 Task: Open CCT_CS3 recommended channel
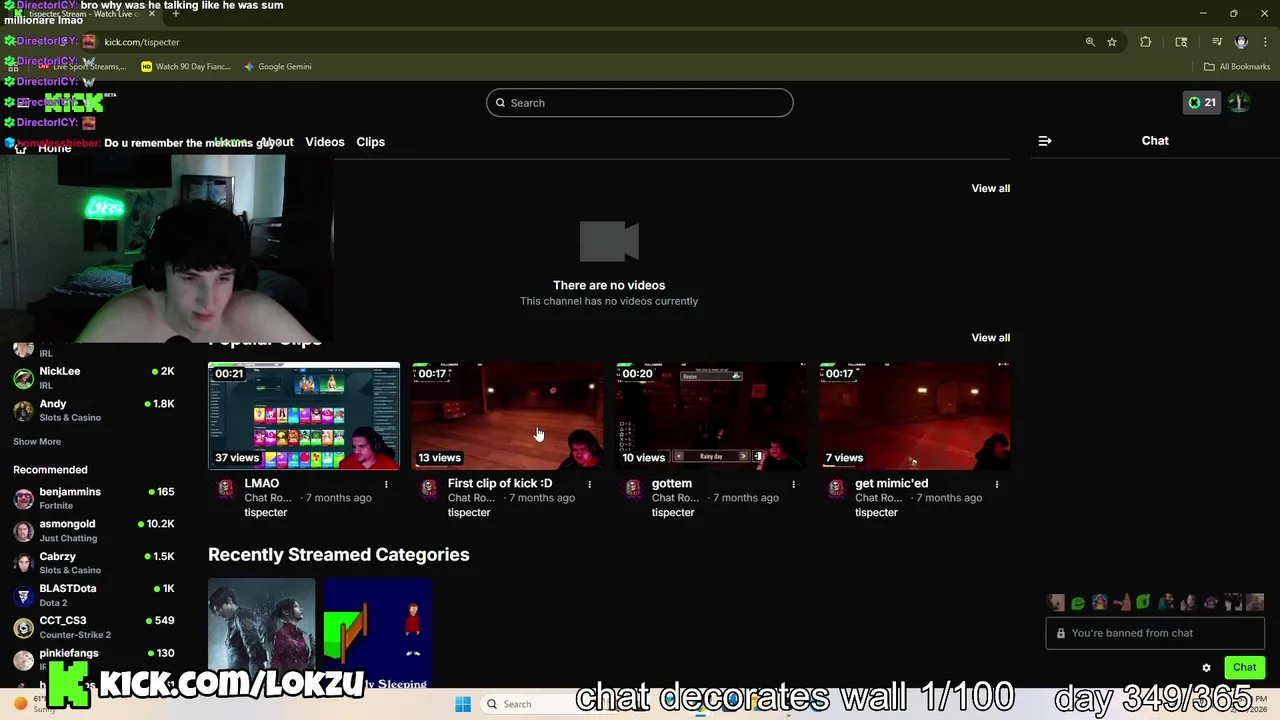click(94, 627)
